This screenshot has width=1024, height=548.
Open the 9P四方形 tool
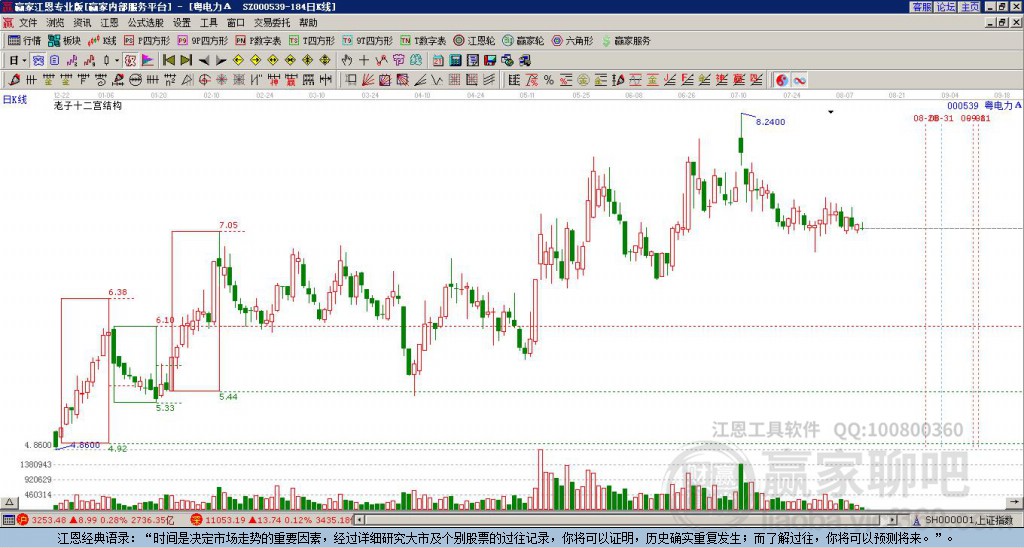202,40
